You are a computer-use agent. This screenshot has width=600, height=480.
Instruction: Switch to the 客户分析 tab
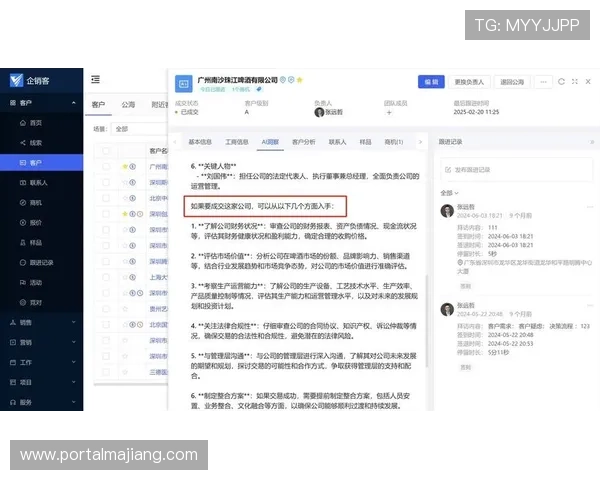pos(304,142)
